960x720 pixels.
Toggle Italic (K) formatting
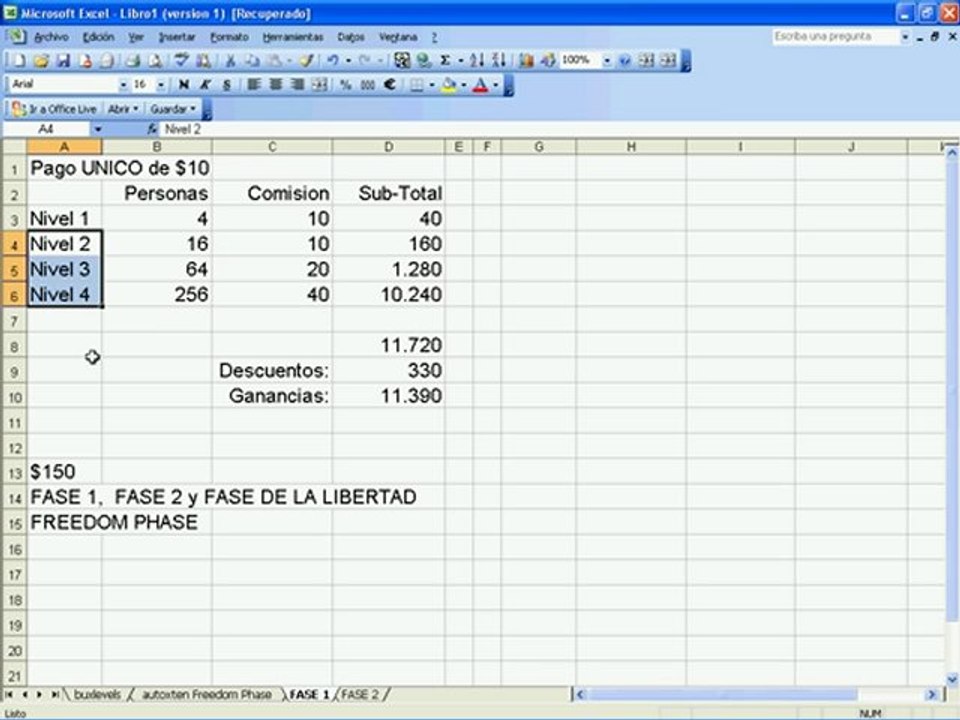pyautogui.click(x=205, y=85)
